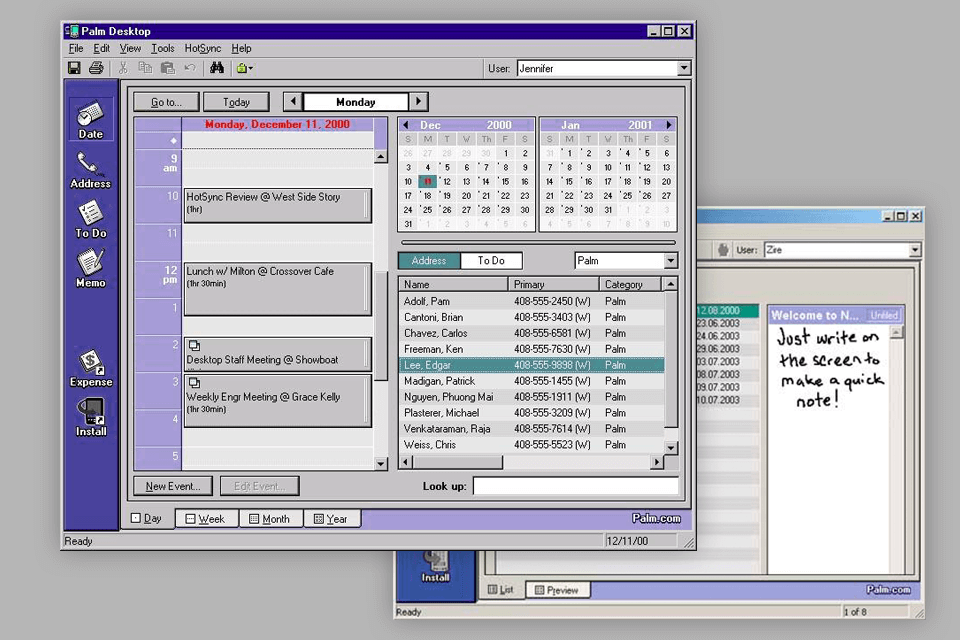Click the Paste clipboard icon
Image resolution: width=960 pixels, height=640 pixels.
[168, 68]
